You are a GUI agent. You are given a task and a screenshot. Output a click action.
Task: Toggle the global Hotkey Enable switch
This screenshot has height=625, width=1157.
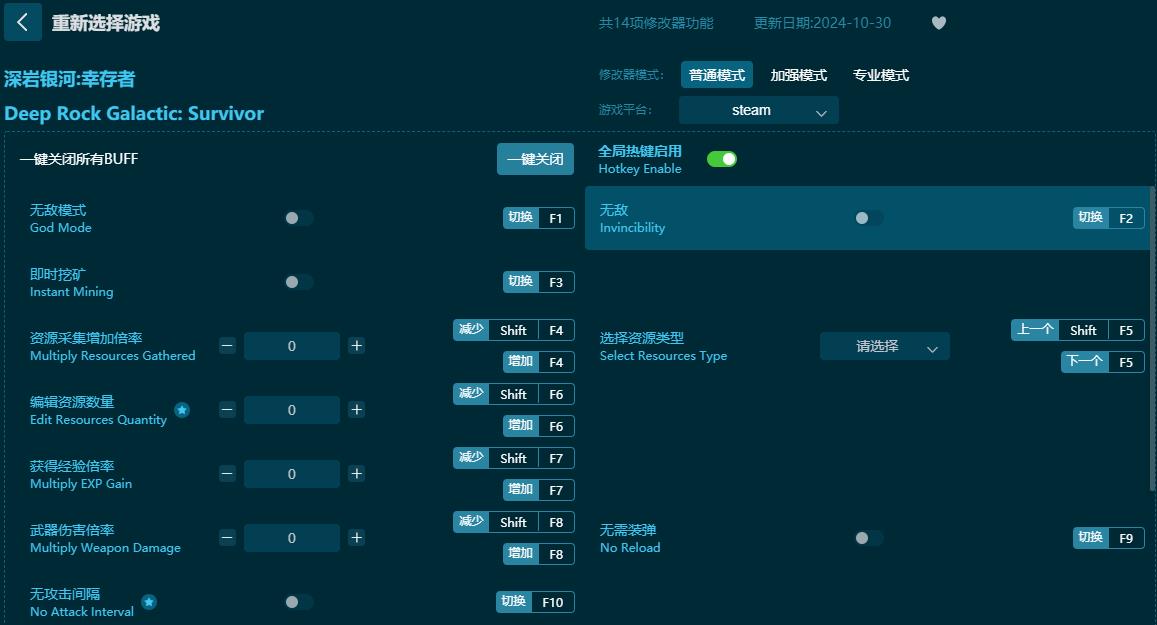(x=722, y=159)
